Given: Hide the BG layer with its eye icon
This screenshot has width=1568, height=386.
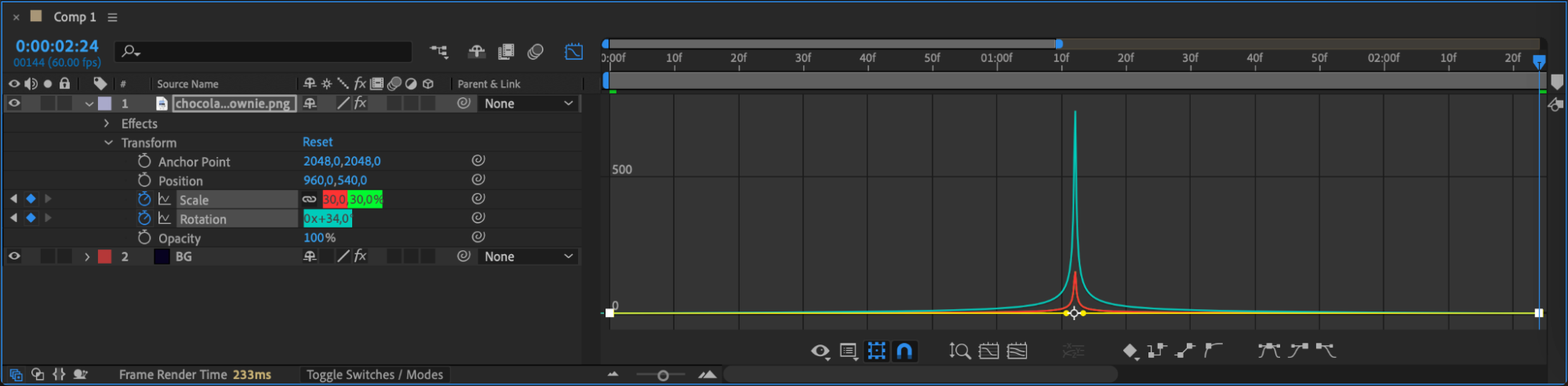Looking at the screenshot, I should point(14,257).
